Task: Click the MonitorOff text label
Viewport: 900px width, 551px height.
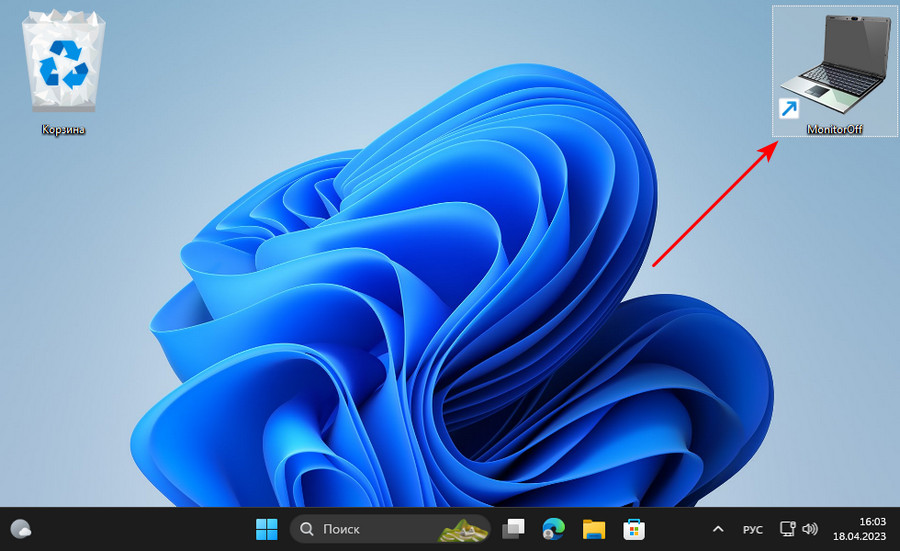Action: tap(835, 129)
